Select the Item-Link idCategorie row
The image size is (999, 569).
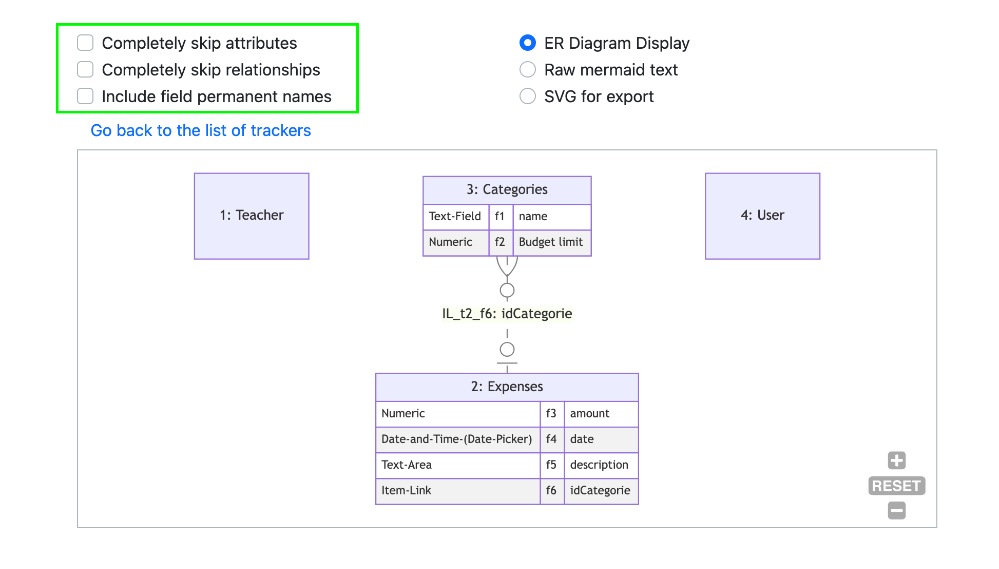point(507,491)
